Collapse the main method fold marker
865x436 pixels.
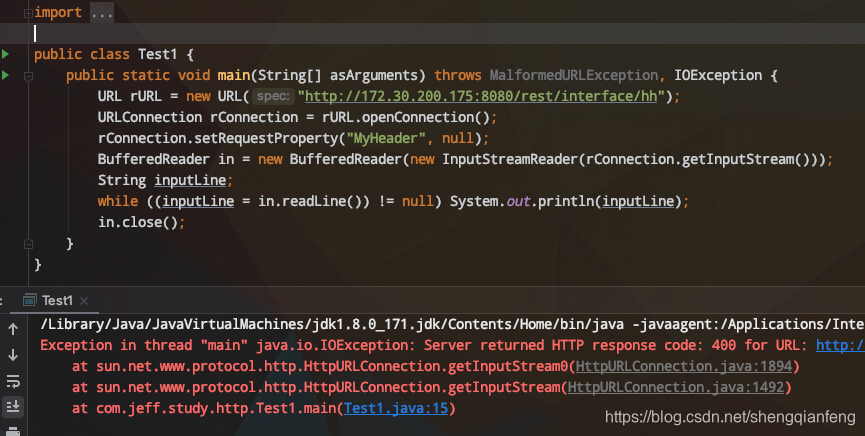[x=28, y=77]
